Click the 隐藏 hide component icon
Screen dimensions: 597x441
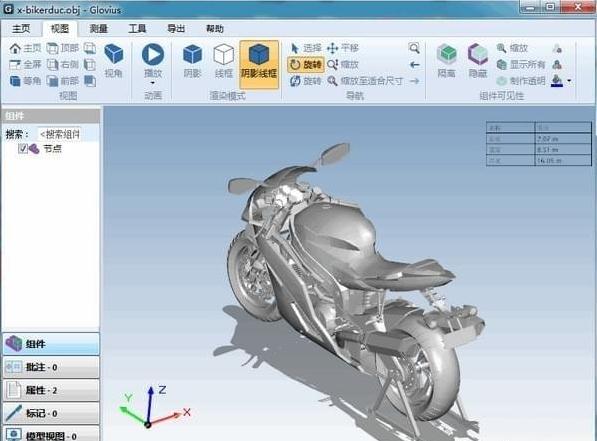pos(478,61)
